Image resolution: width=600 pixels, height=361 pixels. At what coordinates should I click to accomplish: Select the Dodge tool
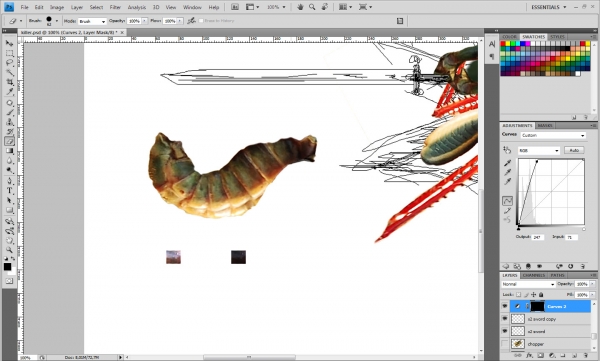[9, 170]
